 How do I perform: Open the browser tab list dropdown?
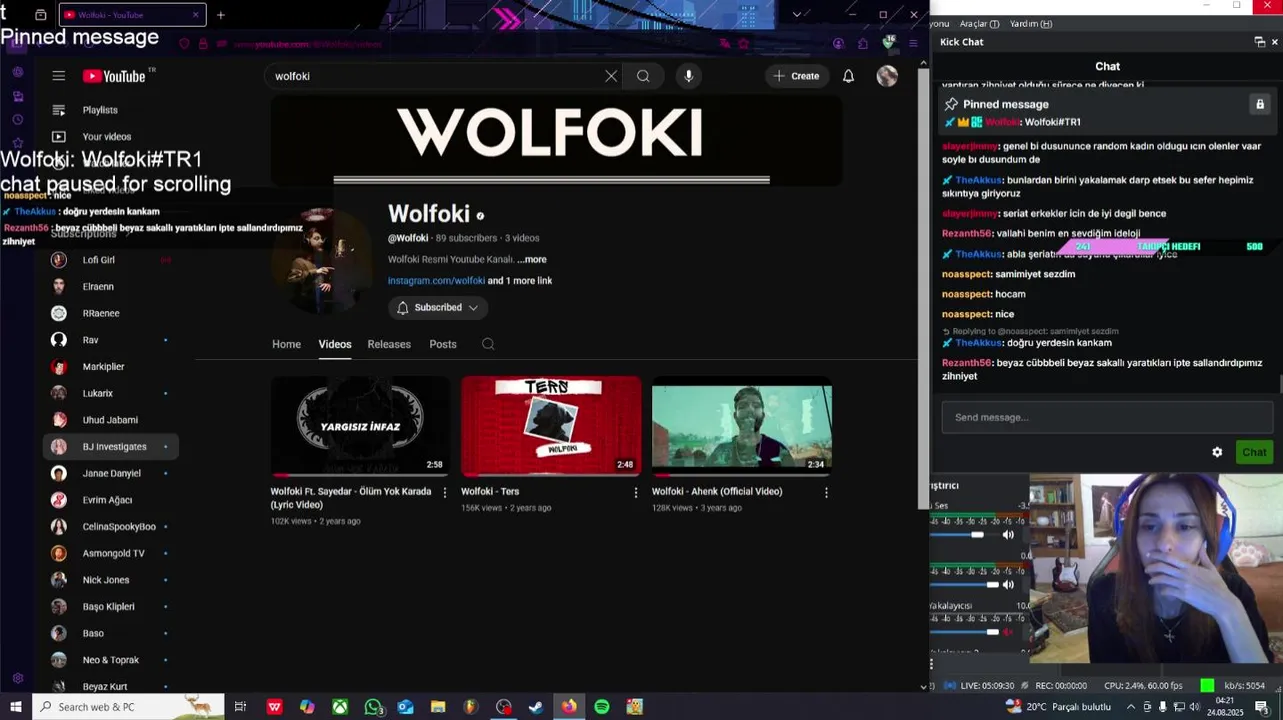click(x=796, y=14)
